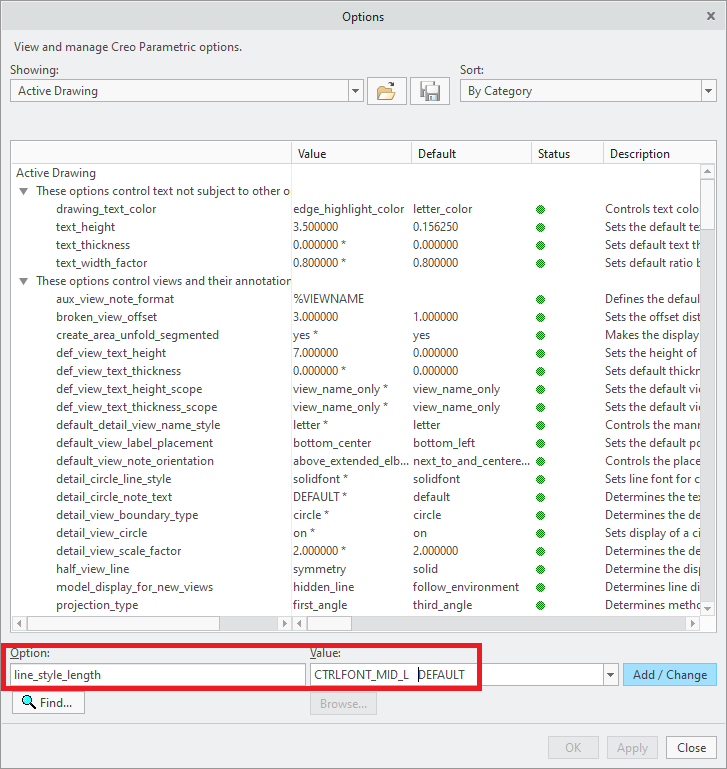Click the open configuration file folder icon
The height and width of the screenshot is (769, 727).
[386, 91]
